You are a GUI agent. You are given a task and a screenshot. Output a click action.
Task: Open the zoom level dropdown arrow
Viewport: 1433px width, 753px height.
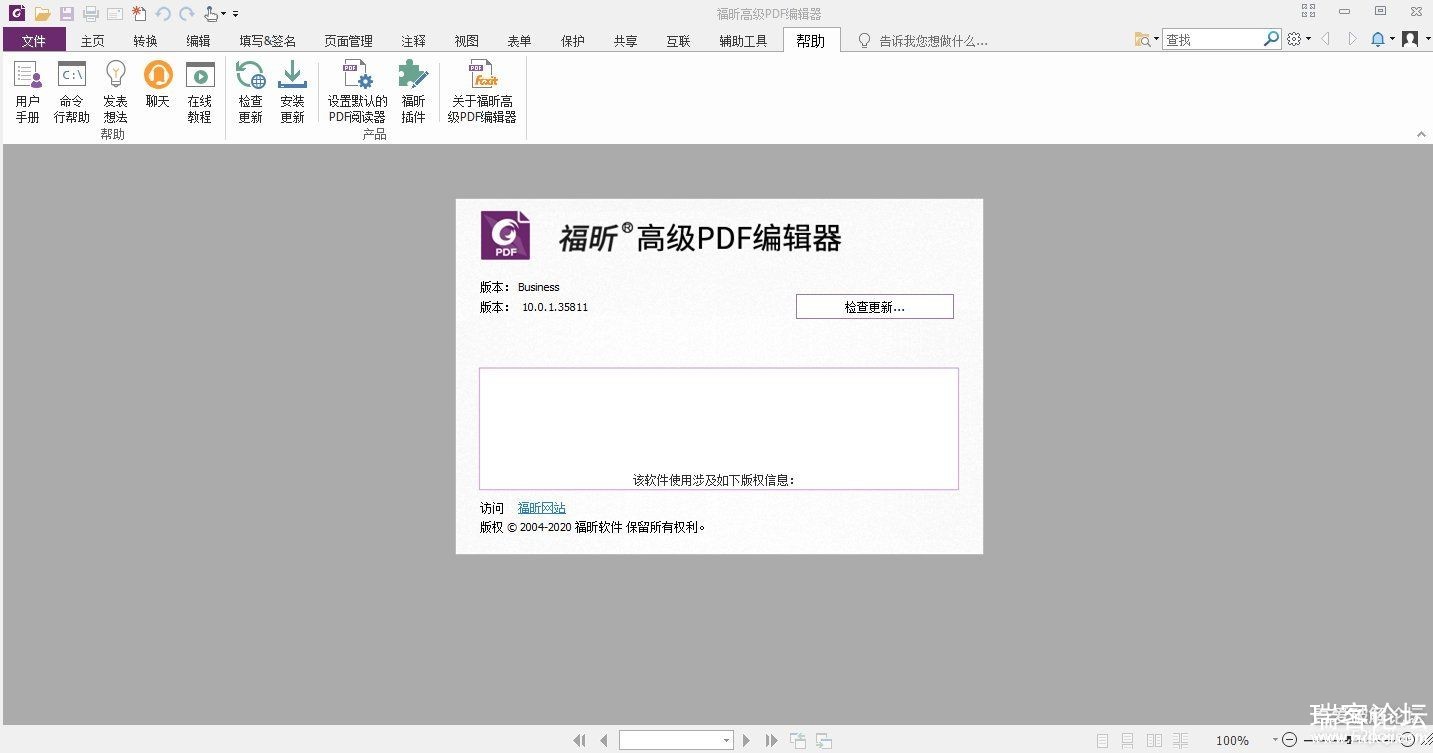1275,741
